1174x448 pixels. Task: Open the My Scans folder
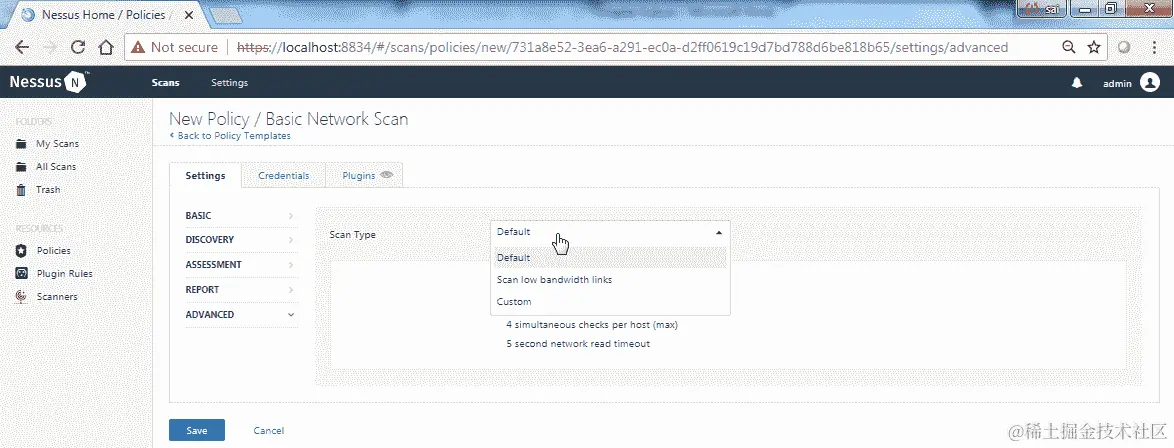point(57,144)
